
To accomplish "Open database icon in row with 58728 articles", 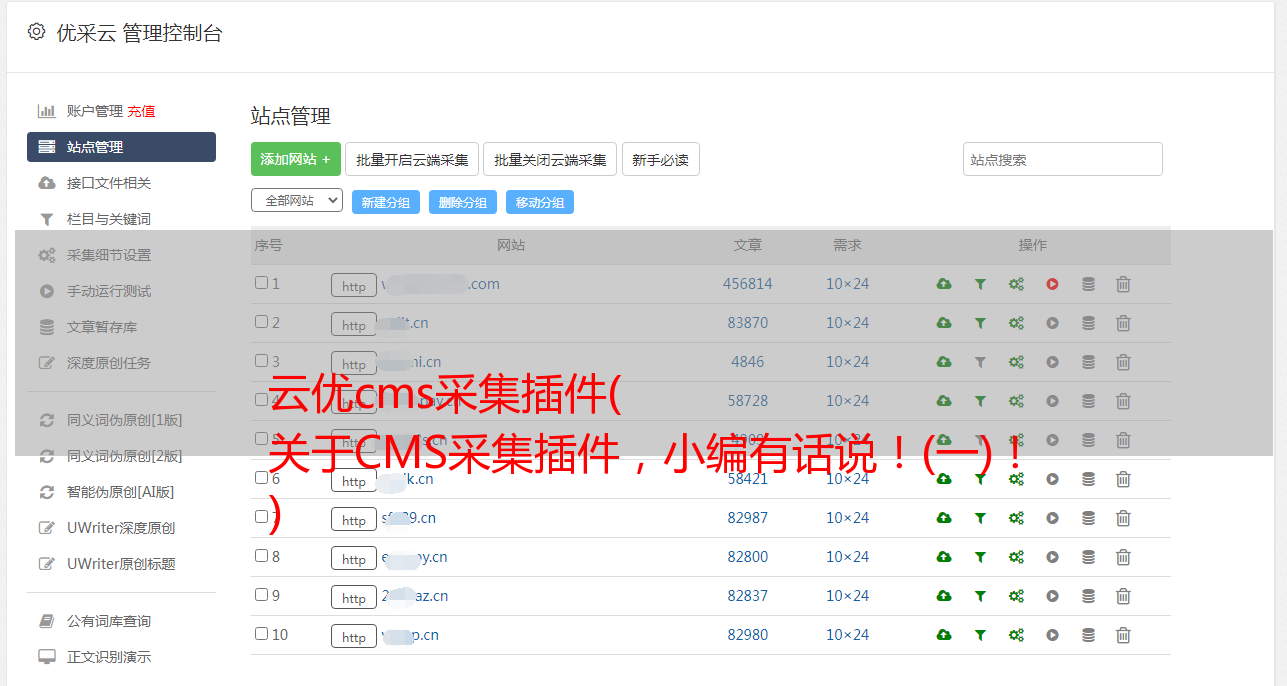I will [x=1088, y=401].
